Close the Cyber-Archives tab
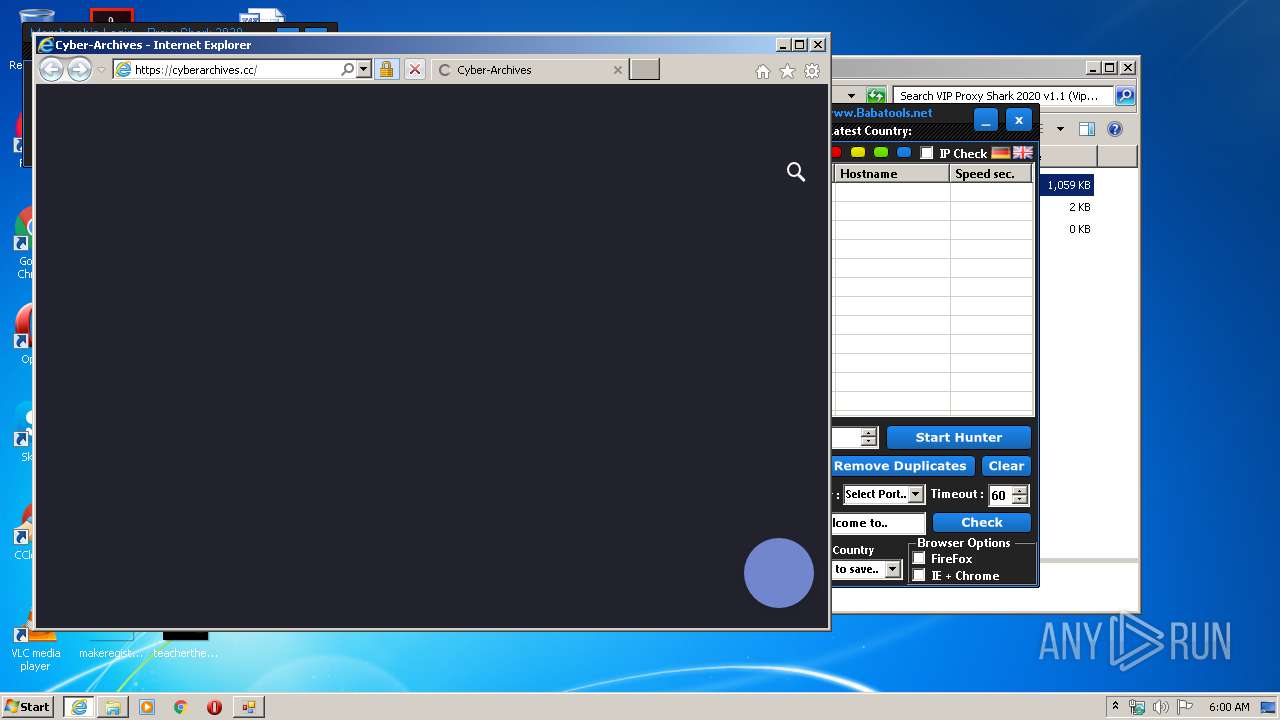This screenshot has width=1280, height=720. pyautogui.click(x=617, y=70)
